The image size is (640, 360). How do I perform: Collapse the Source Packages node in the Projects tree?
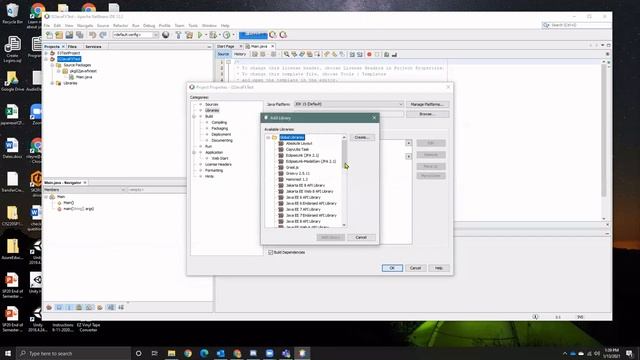[x=52, y=65]
